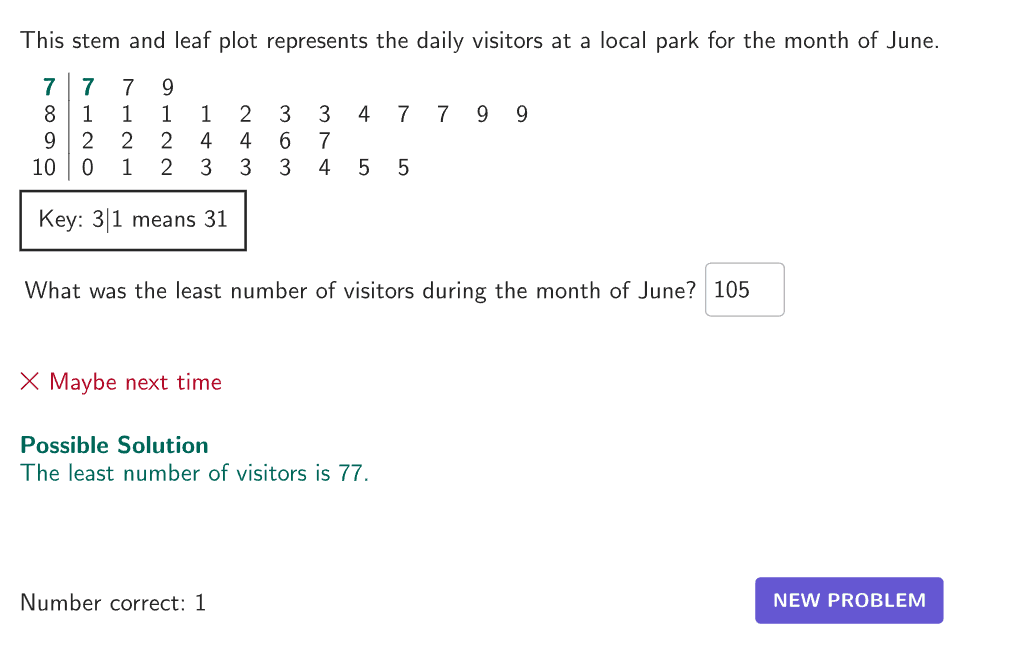This screenshot has height=645, width=1032.
Task: Select the "Possible Solution" heading
Action: click(x=114, y=445)
